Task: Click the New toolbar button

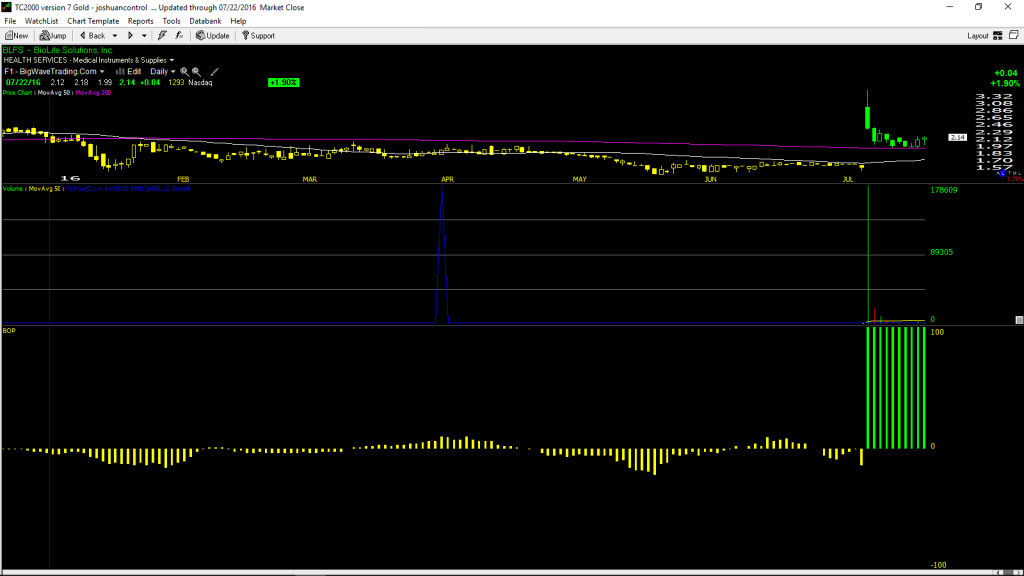Action: coord(17,36)
